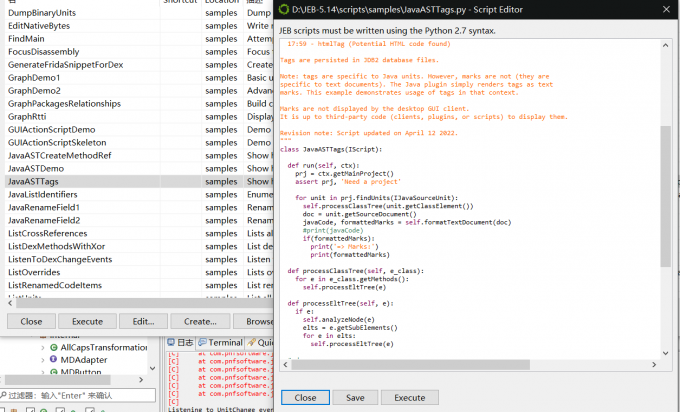Save the script in the Script Editor
The height and width of the screenshot is (412, 680).
[355, 398]
